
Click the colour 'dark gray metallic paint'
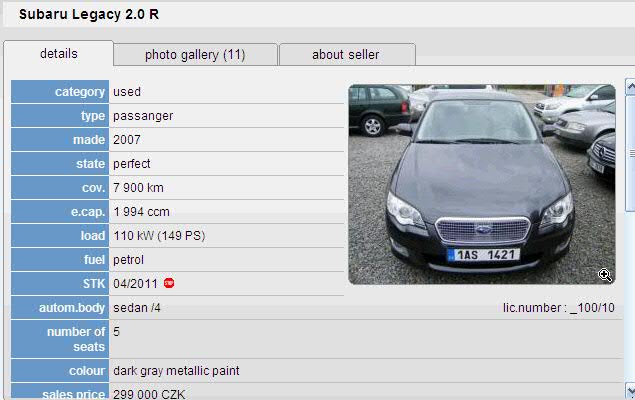(x=176, y=371)
